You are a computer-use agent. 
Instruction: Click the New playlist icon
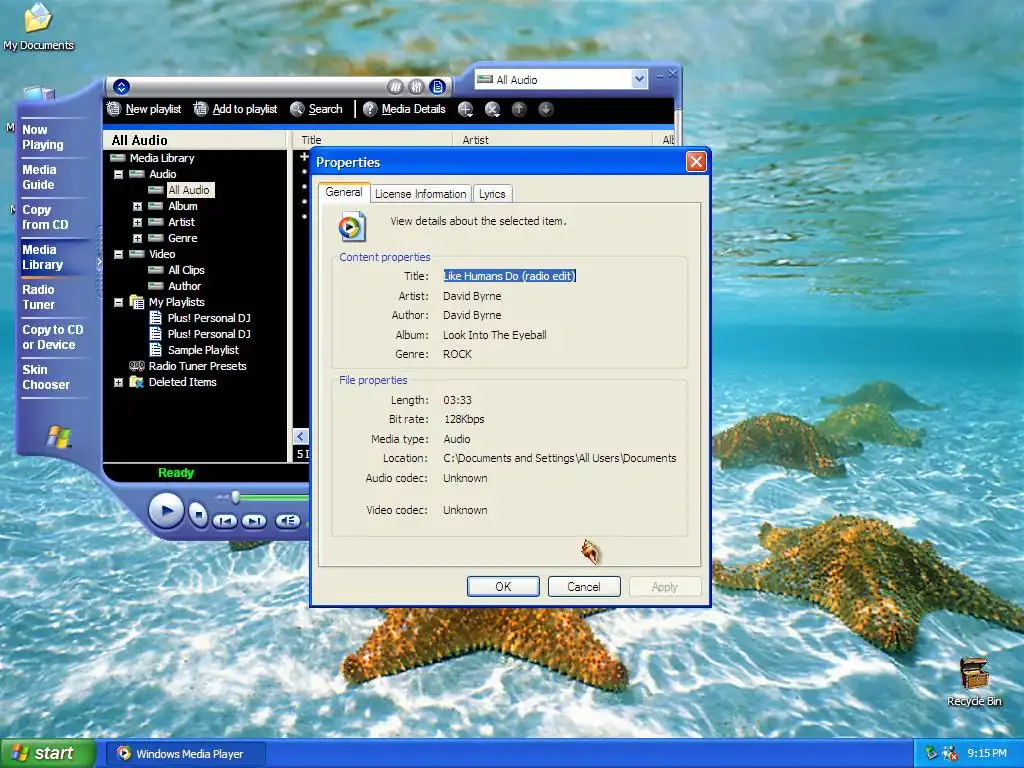(x=114, y=109)
